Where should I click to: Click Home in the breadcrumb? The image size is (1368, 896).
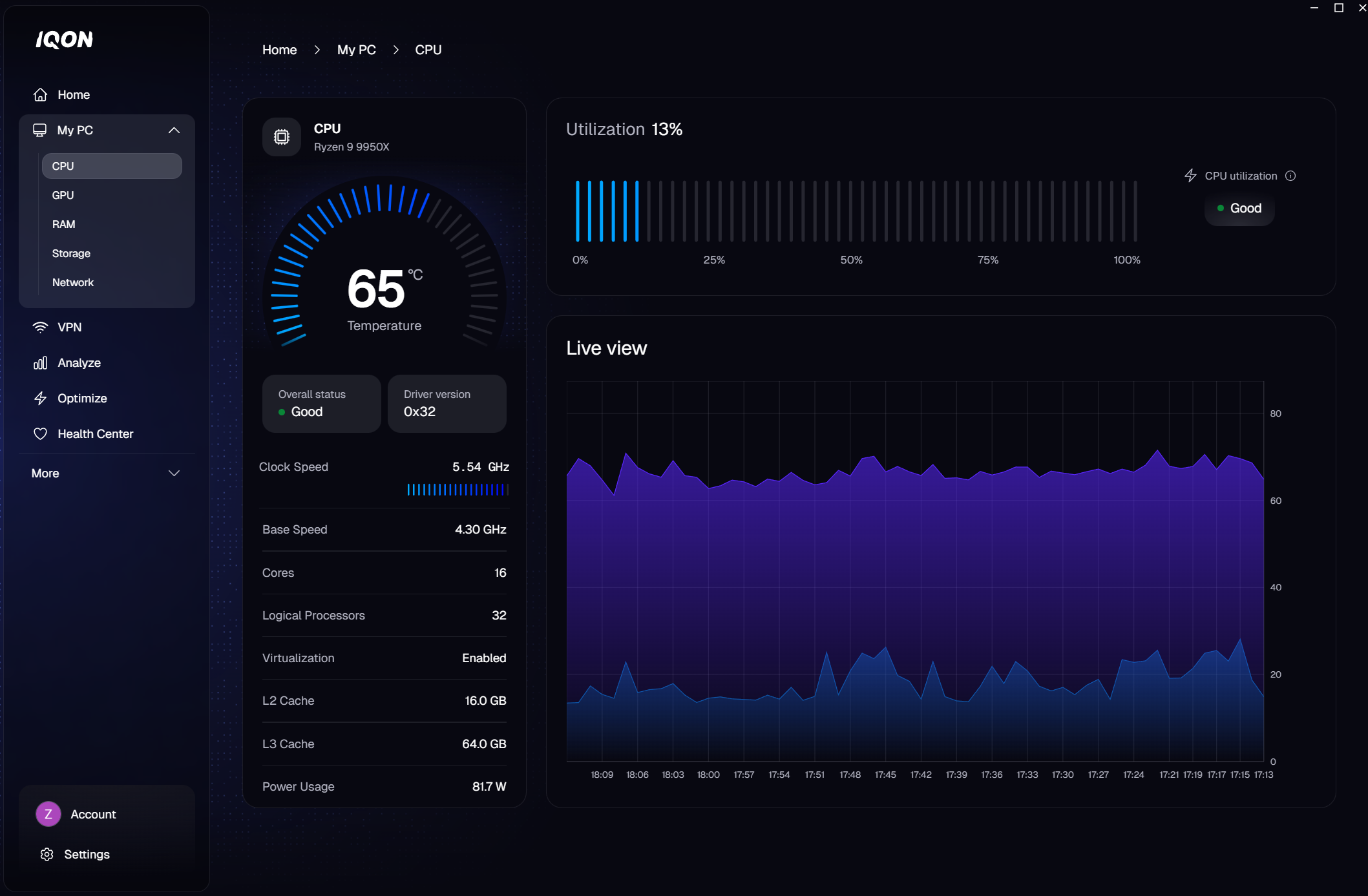coord(279,50)
